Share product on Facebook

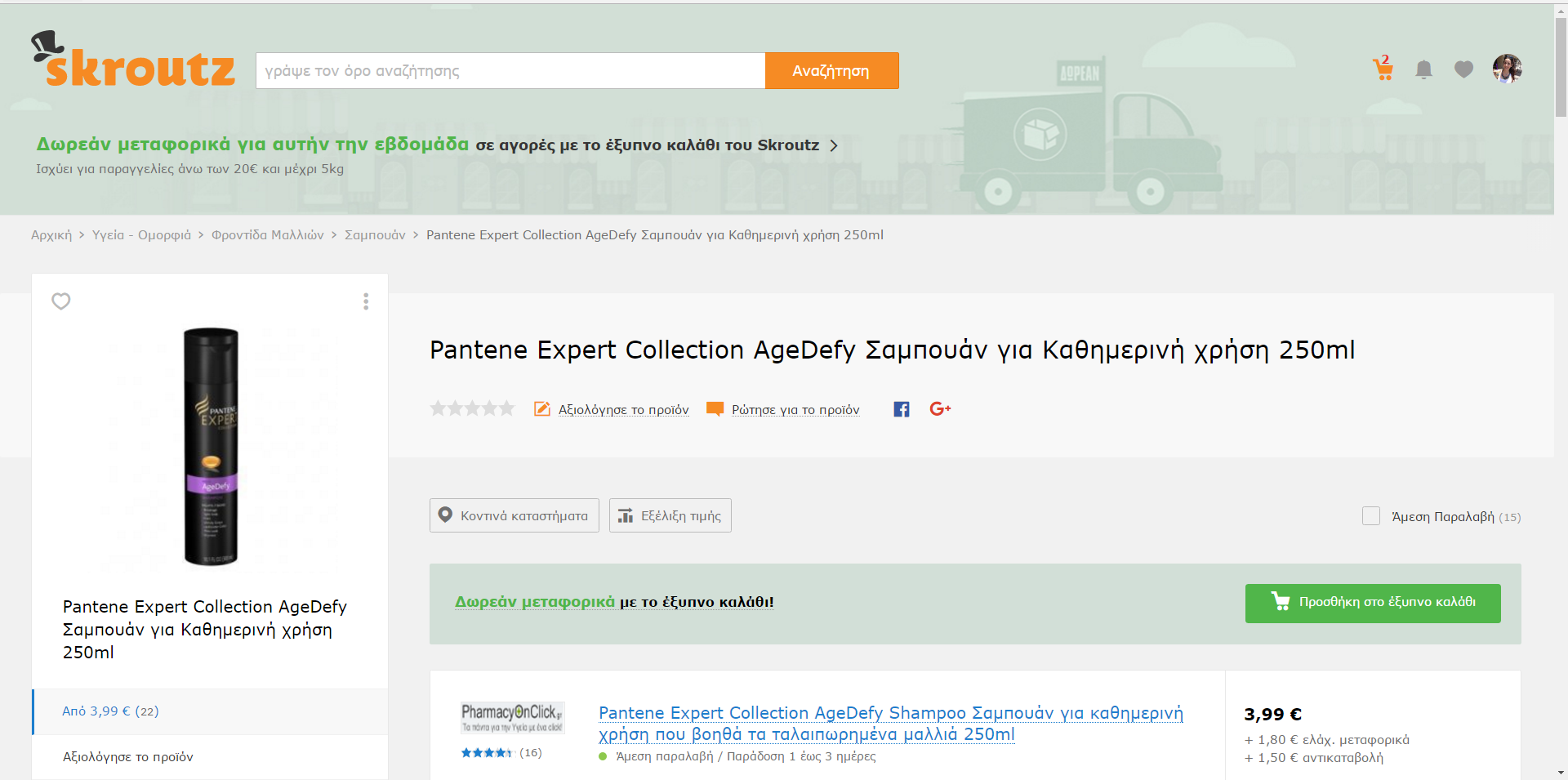(902, 409)
